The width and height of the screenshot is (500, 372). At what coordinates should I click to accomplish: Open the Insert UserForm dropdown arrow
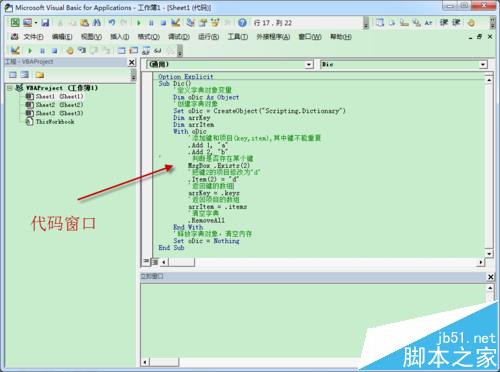tap(35, 23)
